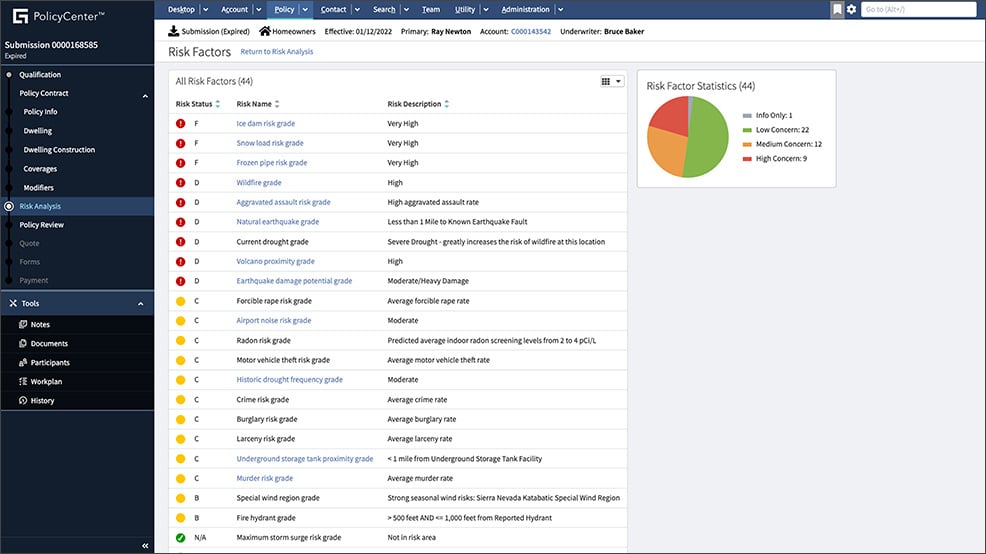The height and width of the screenshot is (554, 986).
Task: Sort by Risk Status column
Action: [x=218, y=104]
